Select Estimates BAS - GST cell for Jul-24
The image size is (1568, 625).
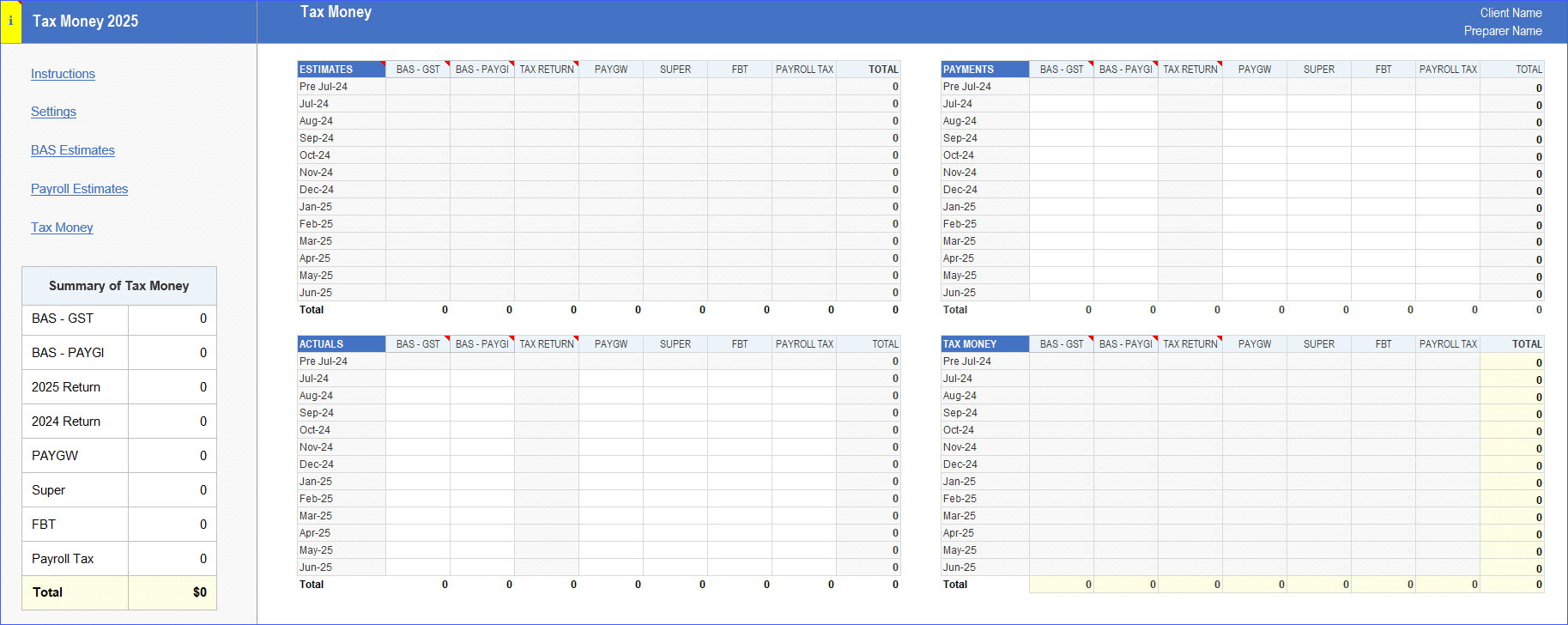[x=418, y=104]
